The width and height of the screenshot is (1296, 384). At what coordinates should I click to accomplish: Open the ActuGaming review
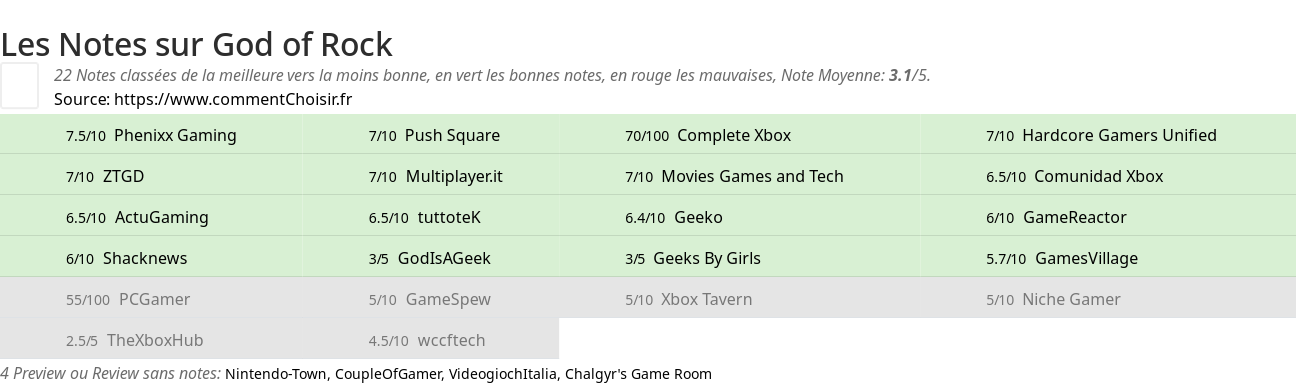[137, 217]
